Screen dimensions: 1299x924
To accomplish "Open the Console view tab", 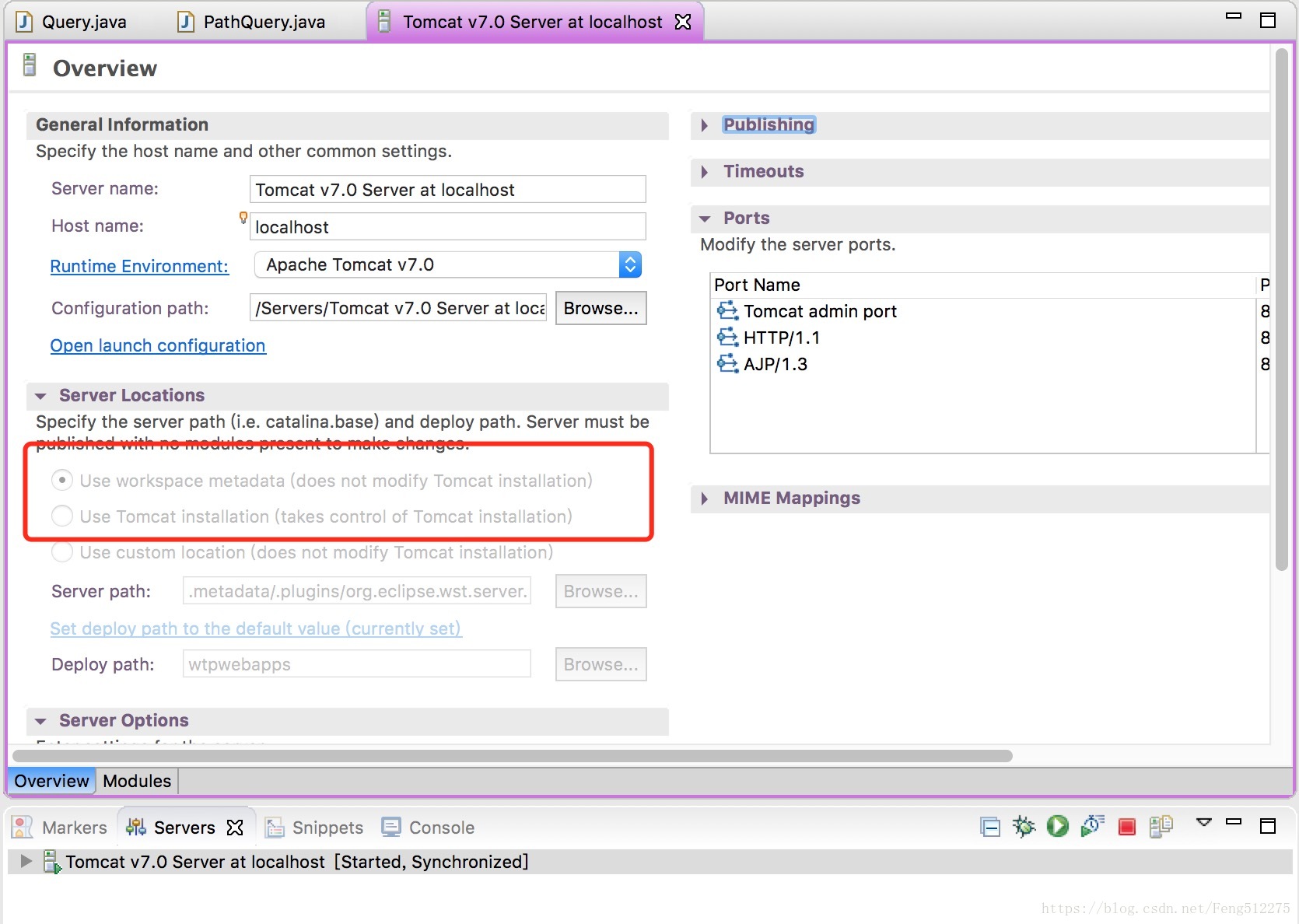I will [429, 828].
